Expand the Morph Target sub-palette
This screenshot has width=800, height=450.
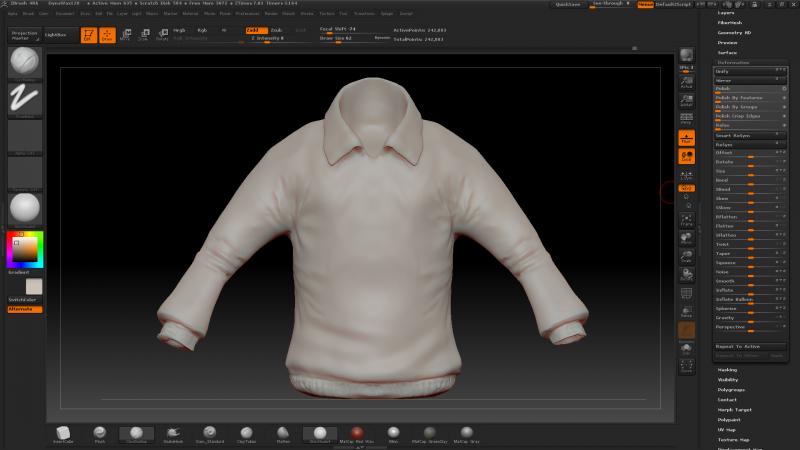(735, 410)
